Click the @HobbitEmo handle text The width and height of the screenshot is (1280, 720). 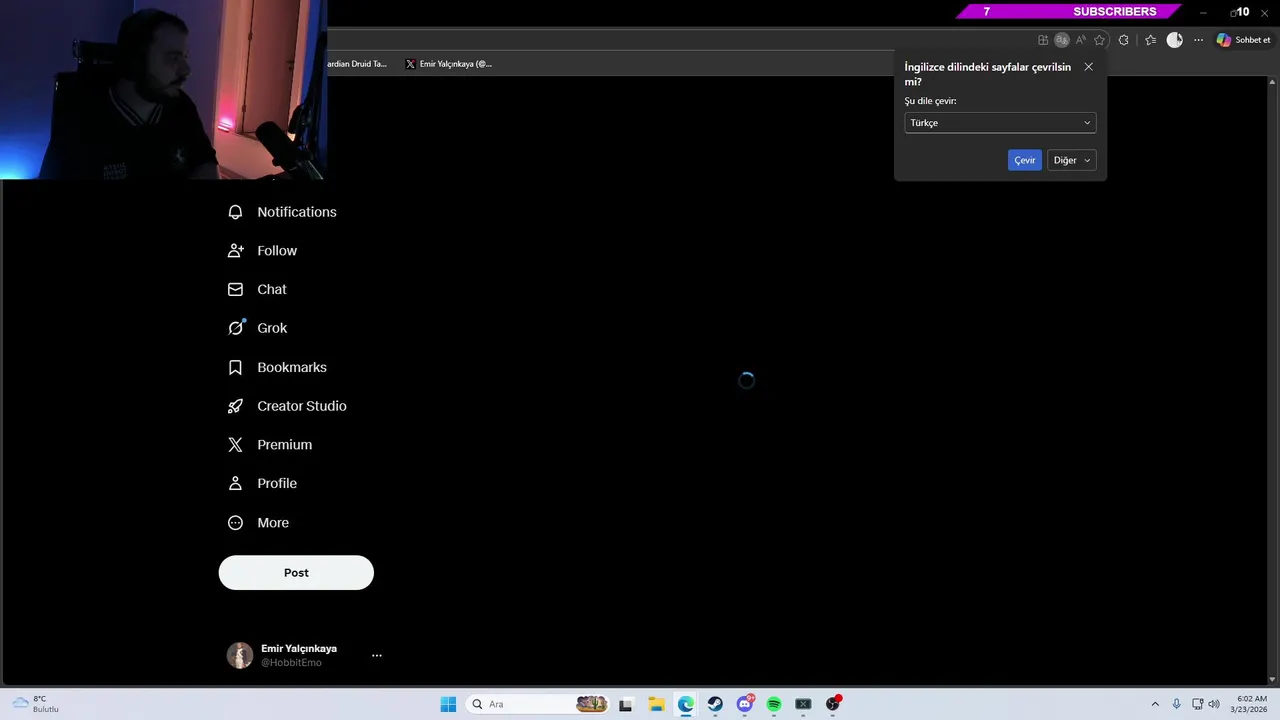coord(291,663)
